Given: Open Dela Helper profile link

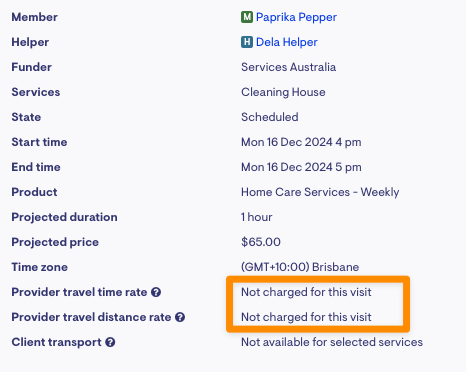Looking at the screenshot, I should click(x=287, y=42).
